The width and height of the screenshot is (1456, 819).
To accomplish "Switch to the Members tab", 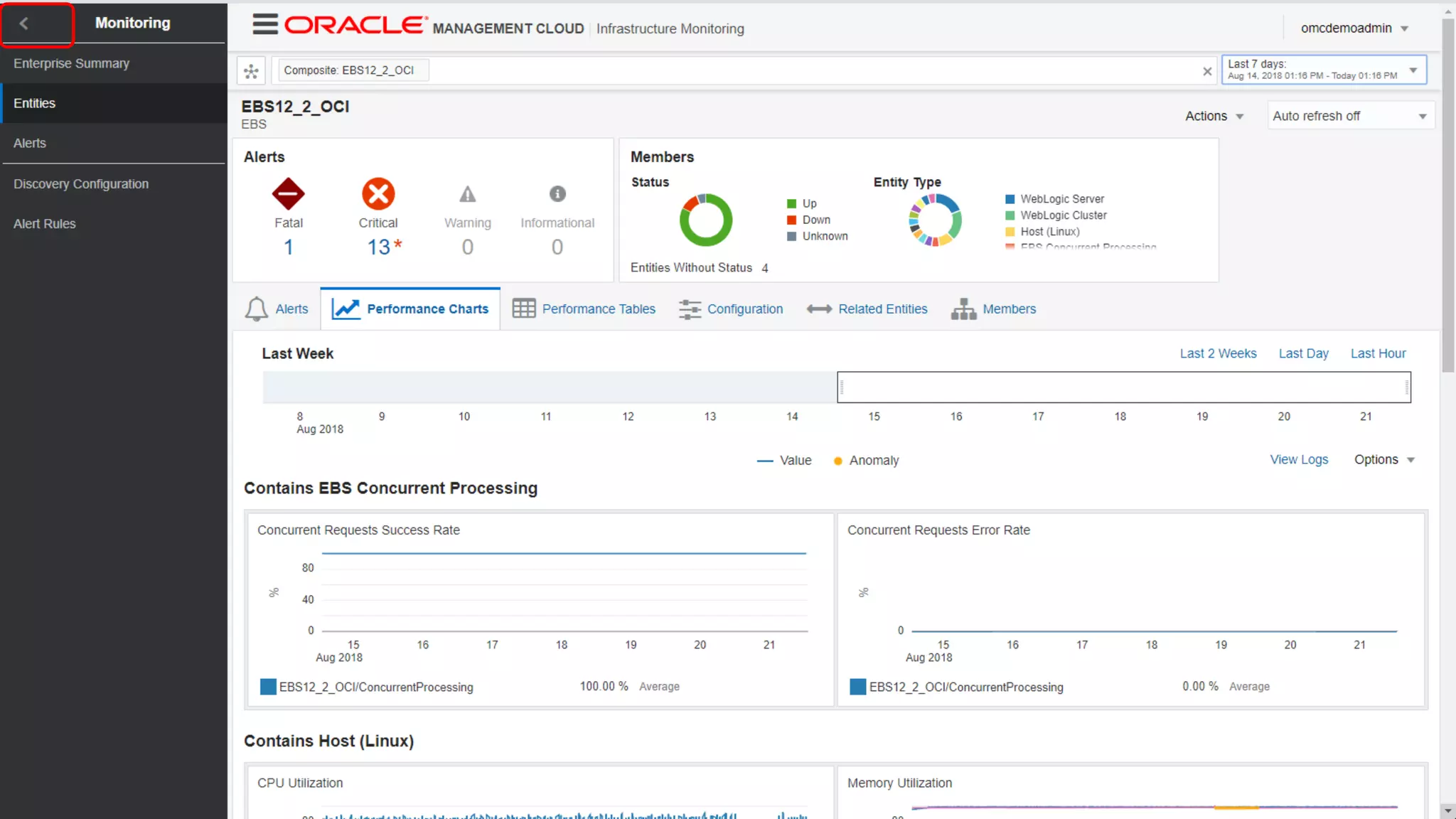I will click(993, 309).
